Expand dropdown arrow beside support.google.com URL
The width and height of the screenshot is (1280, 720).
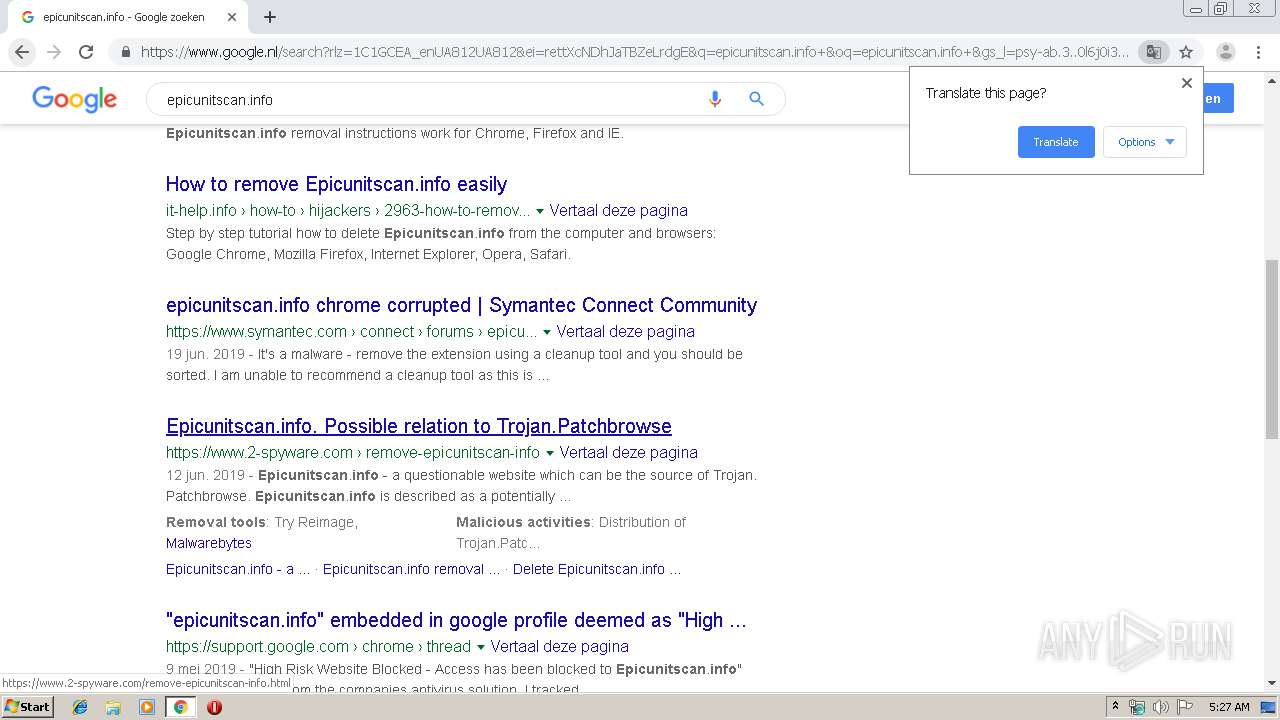point(481,647)
